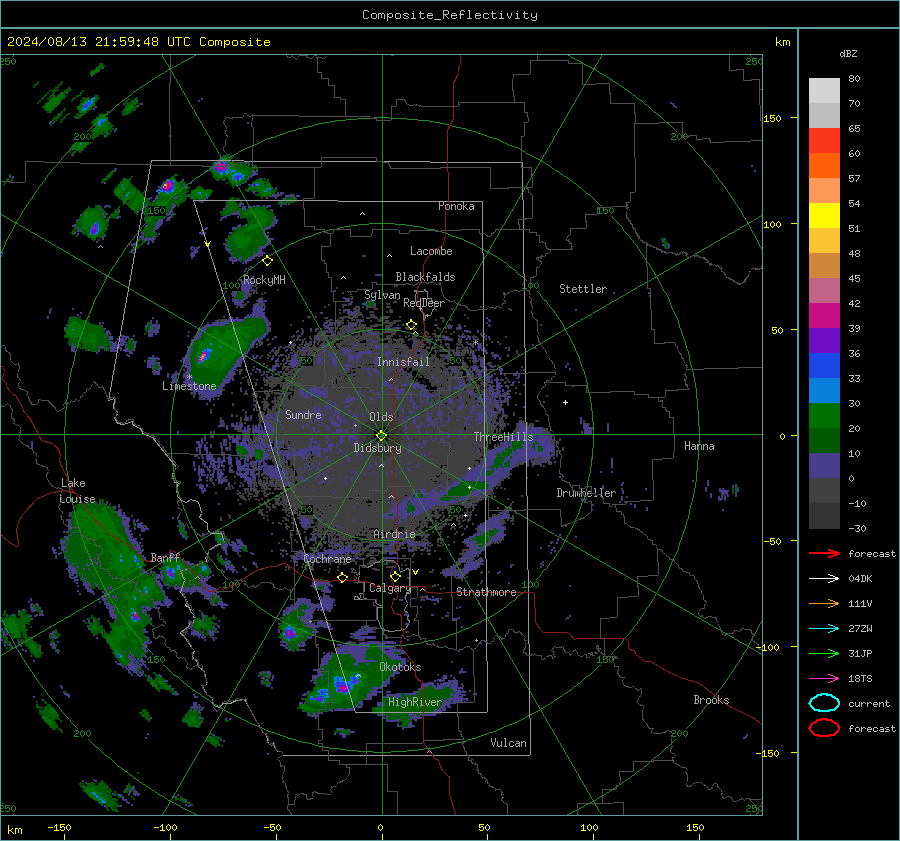
Task: Select the red 65 dBZ color swatch
Action: pyautogui.click(x=824, y=141)
